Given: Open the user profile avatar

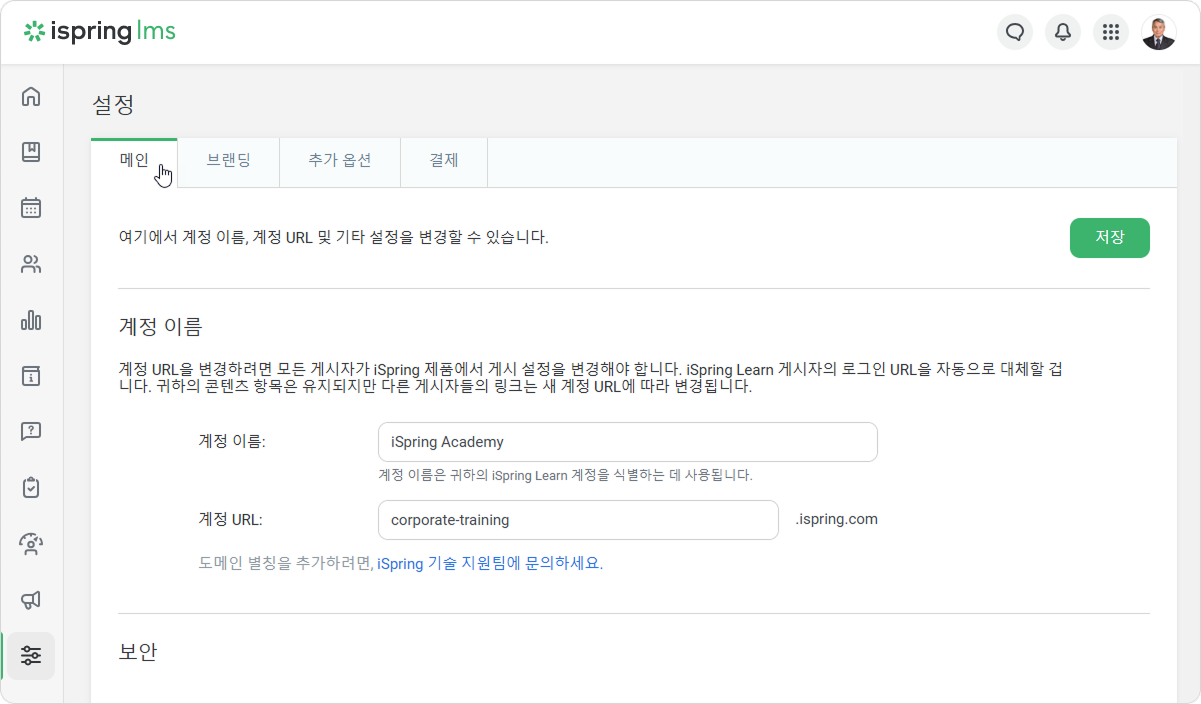Looking at the screenshot, I should pos(1159,32).
